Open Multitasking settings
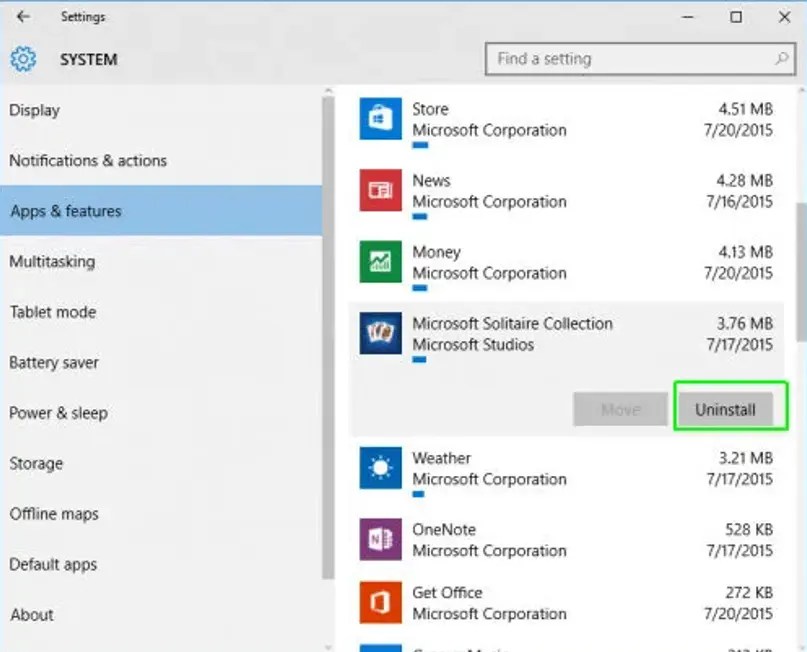Image resolution: width=807 pixels, height=652 pixels. pos(161,261)
